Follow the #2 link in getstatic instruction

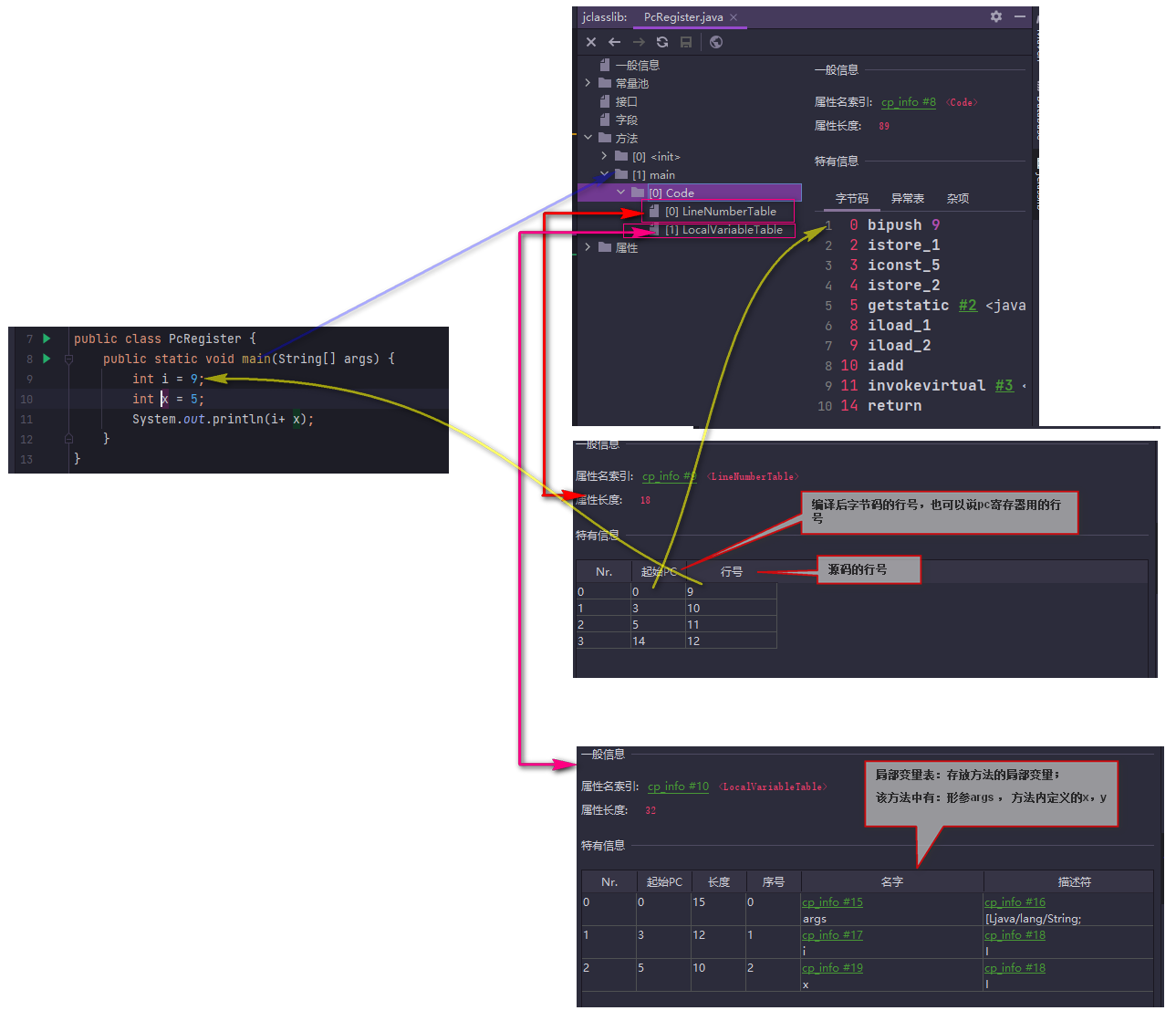point(967,306)
